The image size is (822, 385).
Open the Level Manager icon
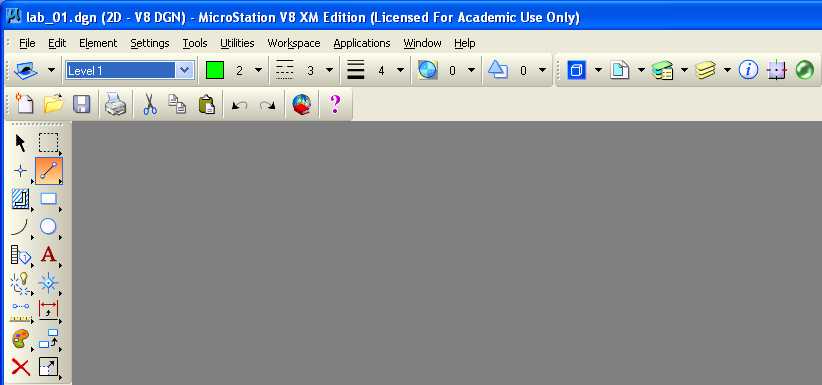(x=662, y=70)
